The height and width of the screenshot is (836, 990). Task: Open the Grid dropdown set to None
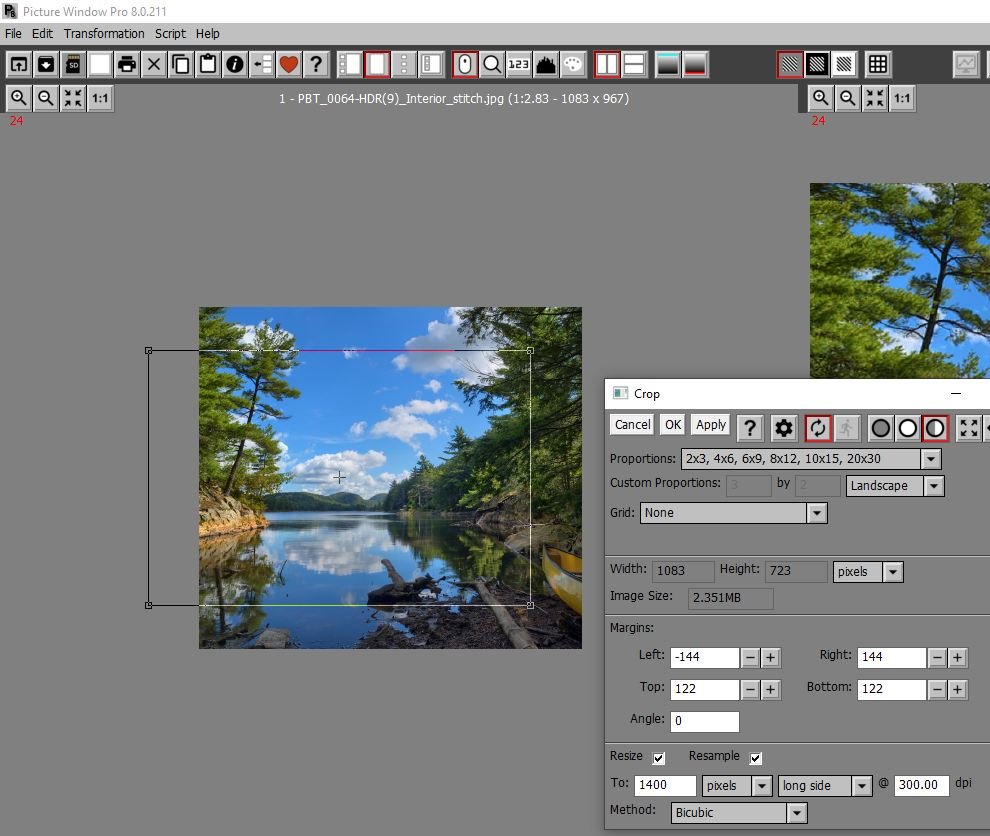tap(816, 513)
